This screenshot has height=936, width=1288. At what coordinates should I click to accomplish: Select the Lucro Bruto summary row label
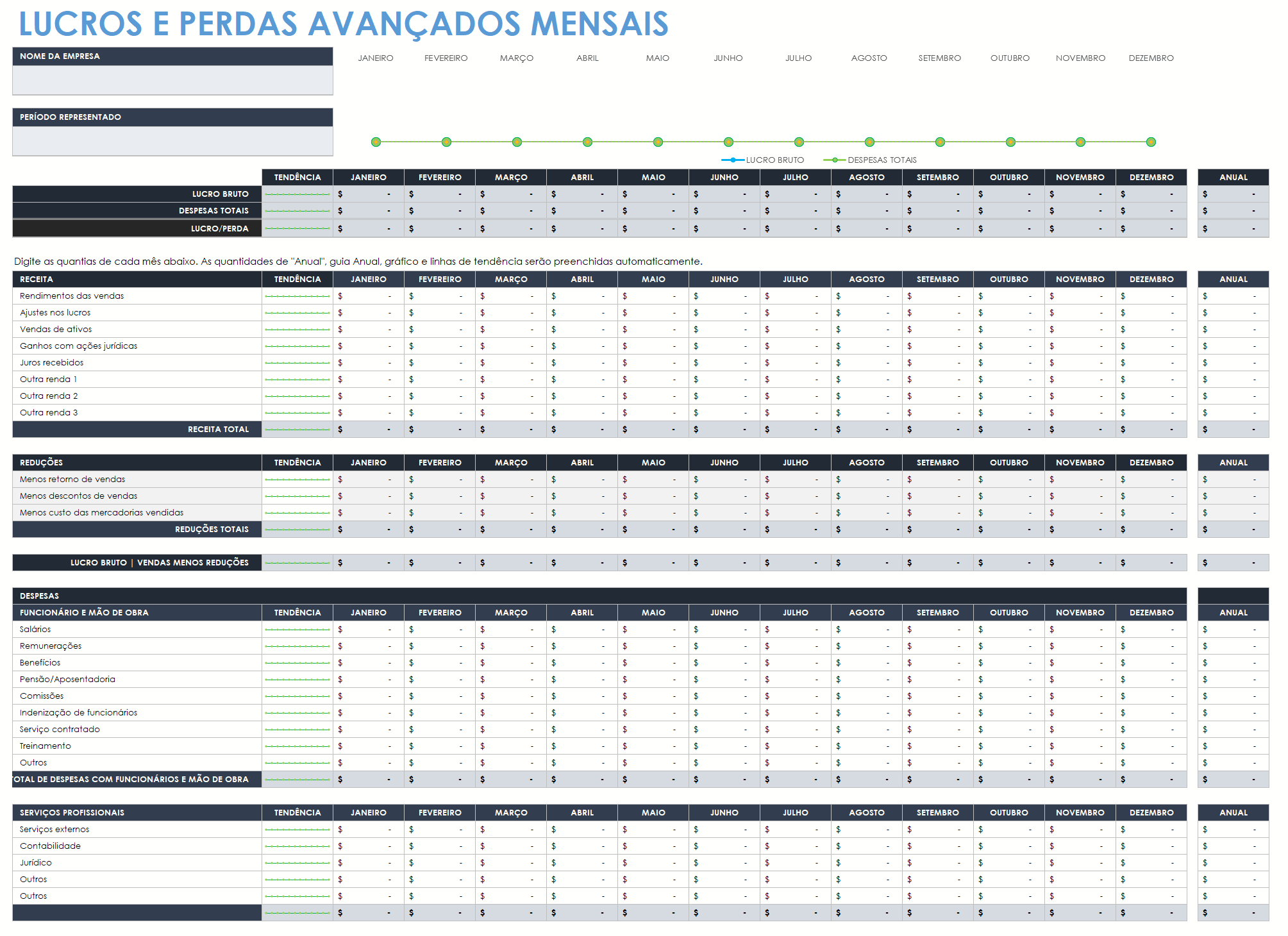click(137, 194)
